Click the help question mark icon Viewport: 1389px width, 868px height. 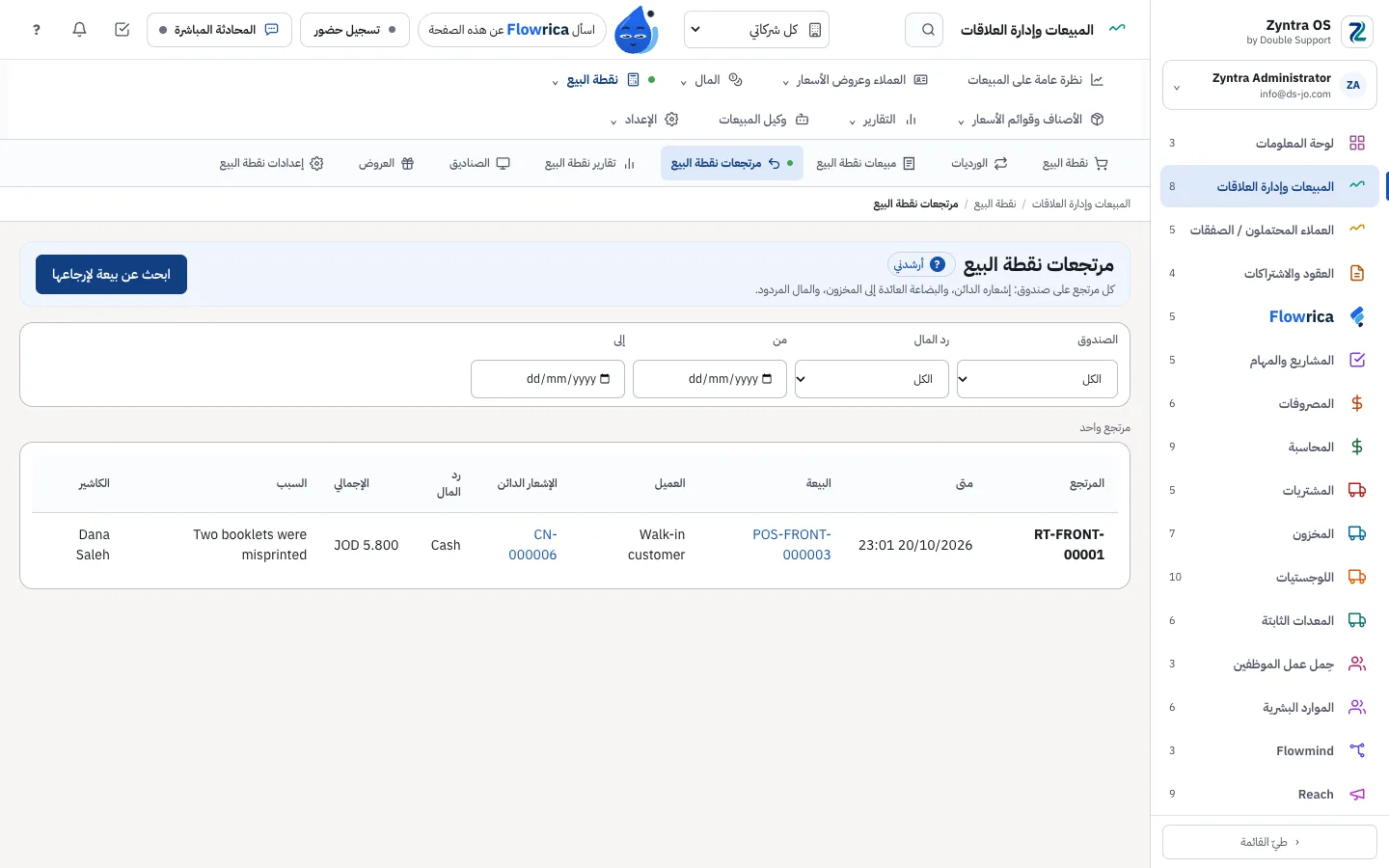tap(37, 30)
